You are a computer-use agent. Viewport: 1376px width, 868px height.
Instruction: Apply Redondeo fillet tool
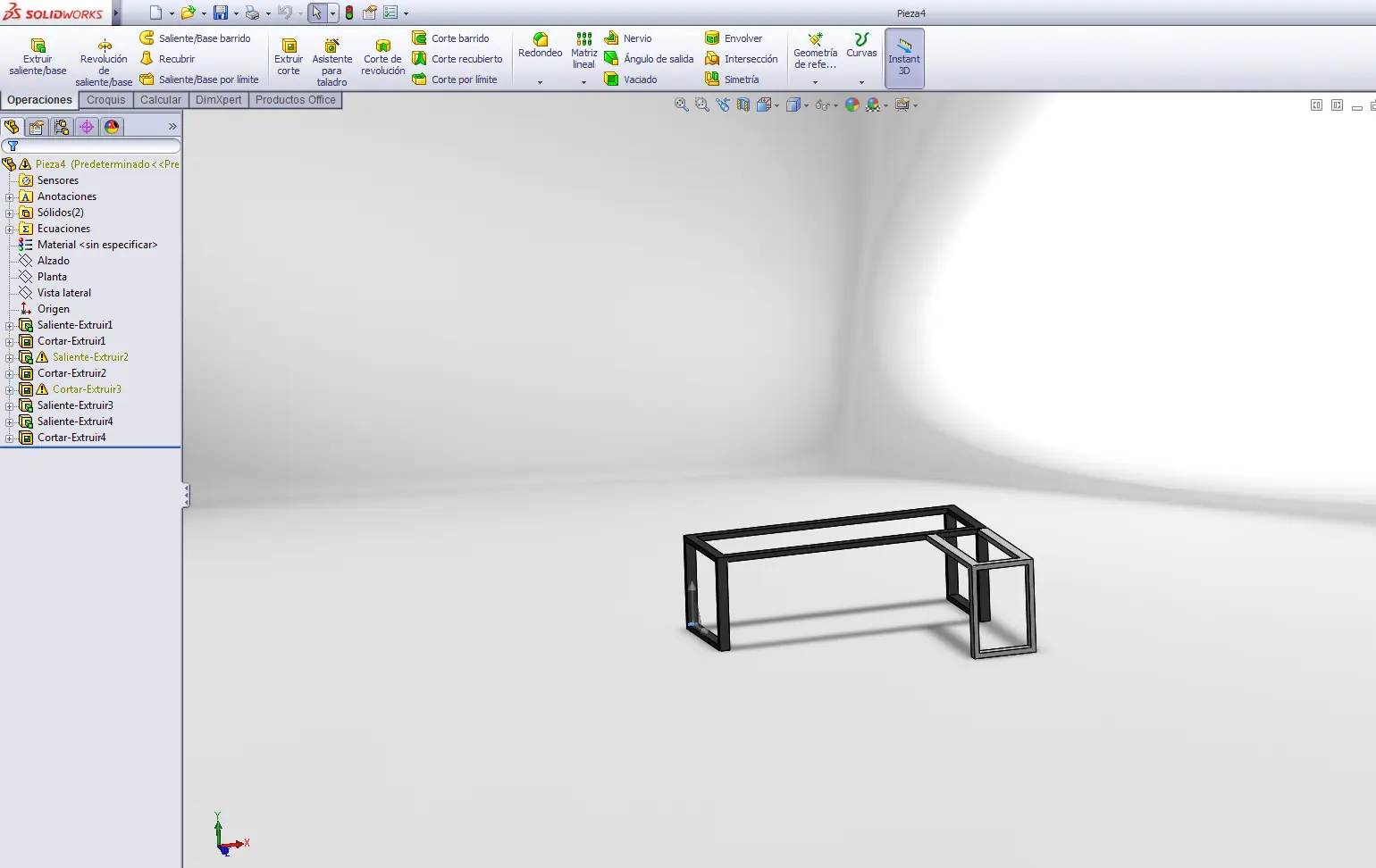tap(541, 46)
